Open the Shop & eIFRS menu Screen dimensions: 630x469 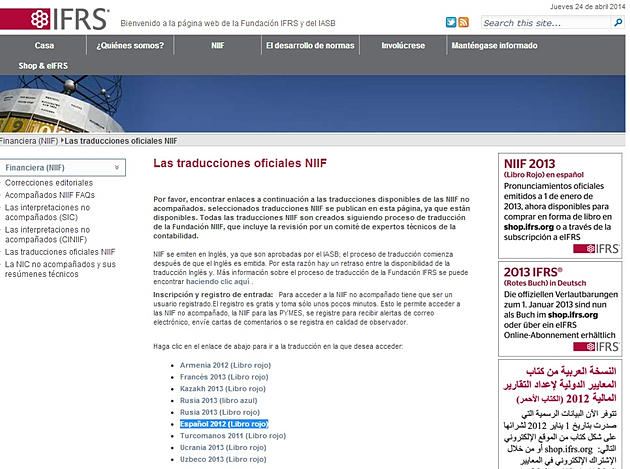pyautogui.click(x=43, y=66)
